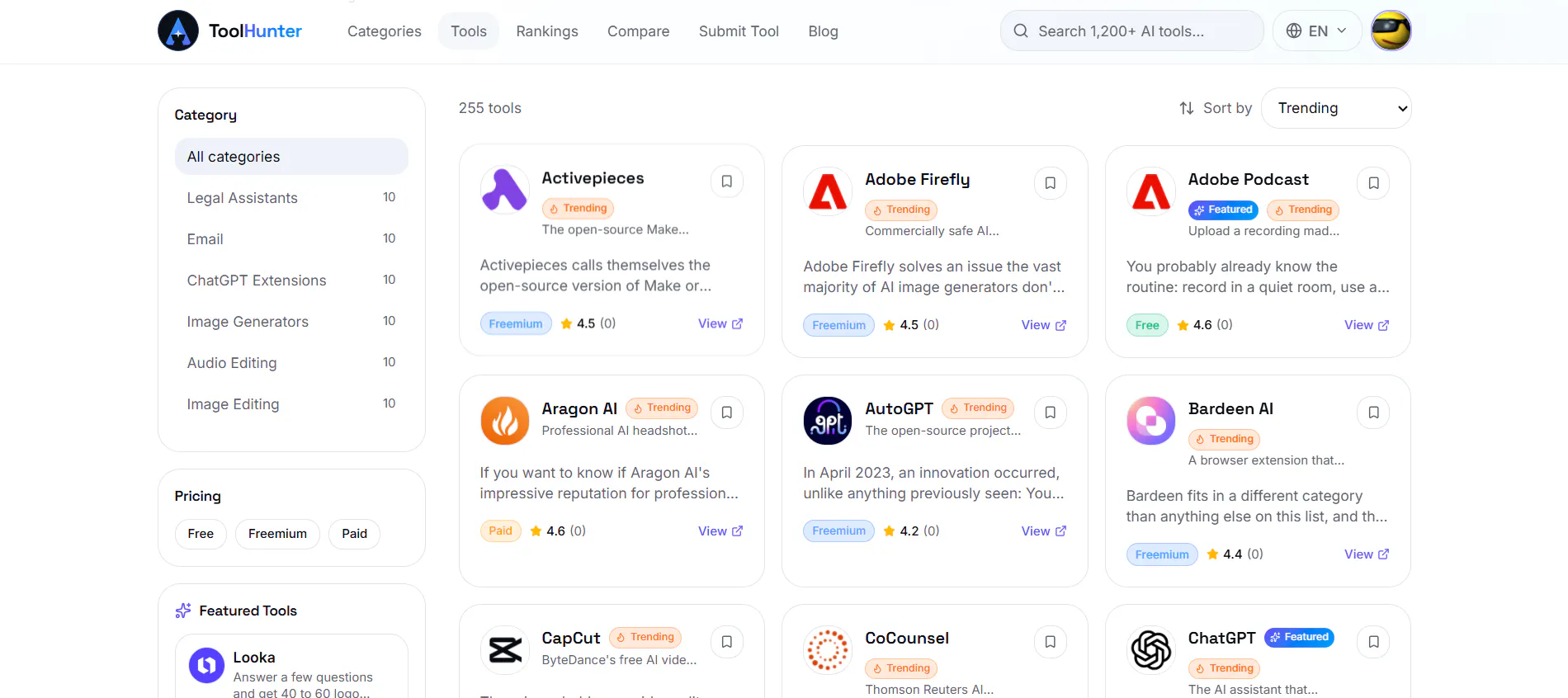Open the Rankings page
1568x698 pixels.
[x=547, y=31]
